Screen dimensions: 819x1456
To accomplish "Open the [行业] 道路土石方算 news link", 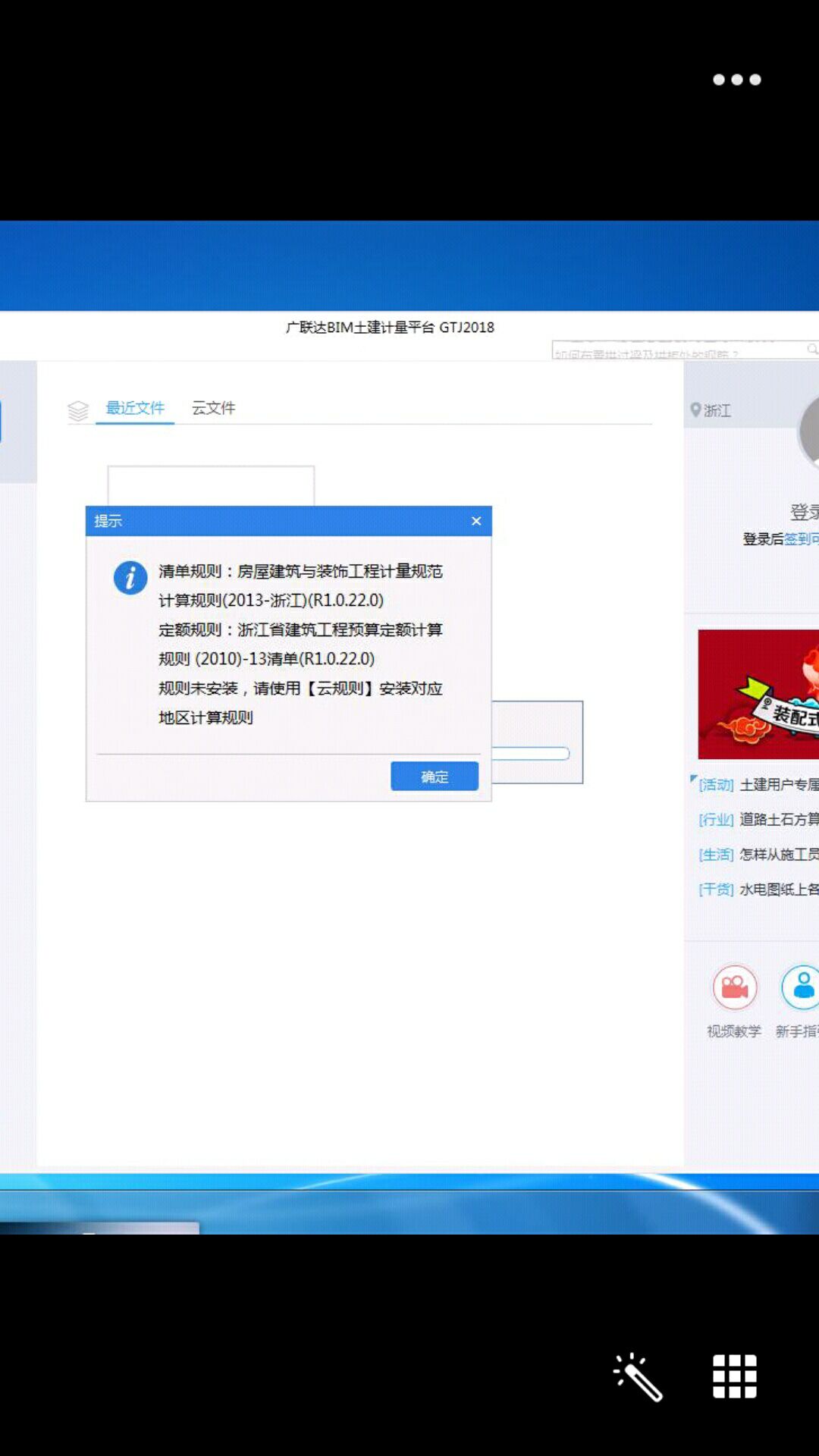I will point(758,820).
